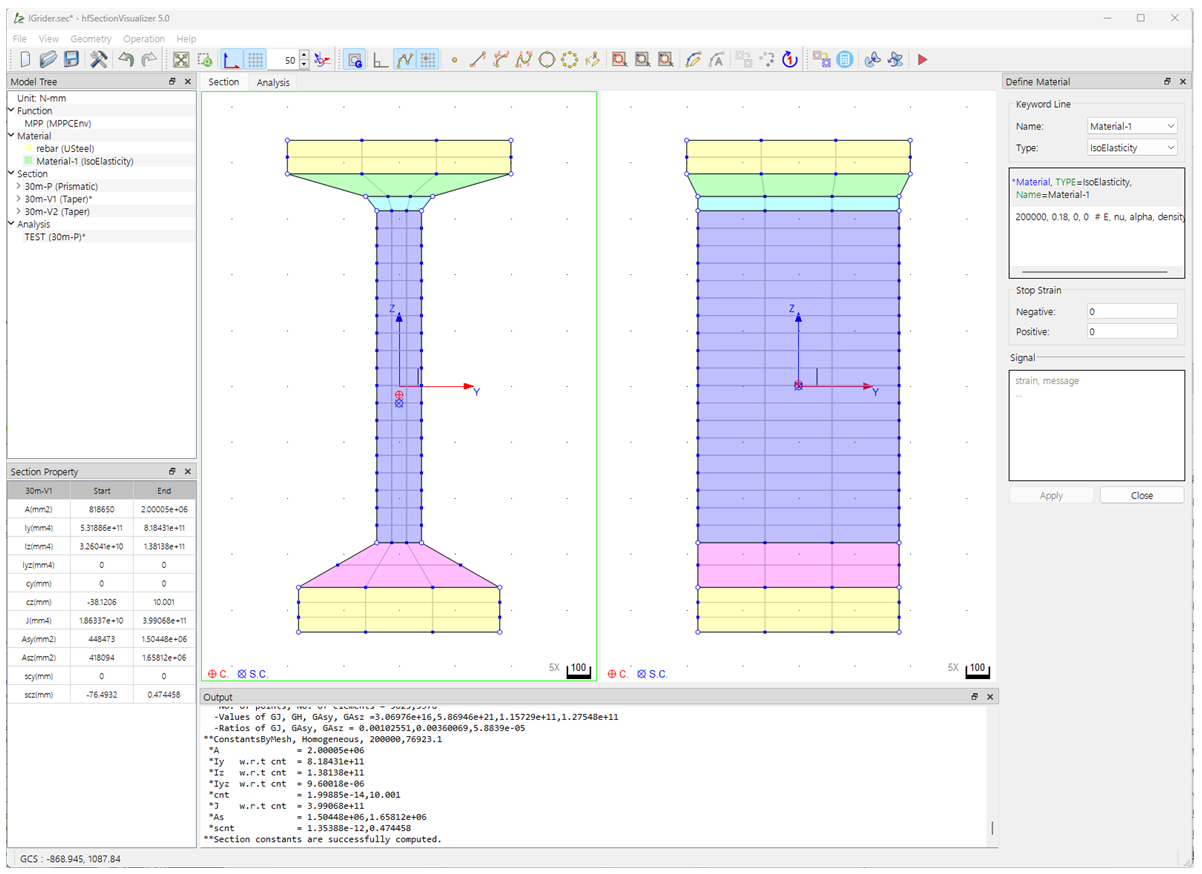The image size is (1202, 874).
Task: Click the New file icon
Action: tap(25, 60)
